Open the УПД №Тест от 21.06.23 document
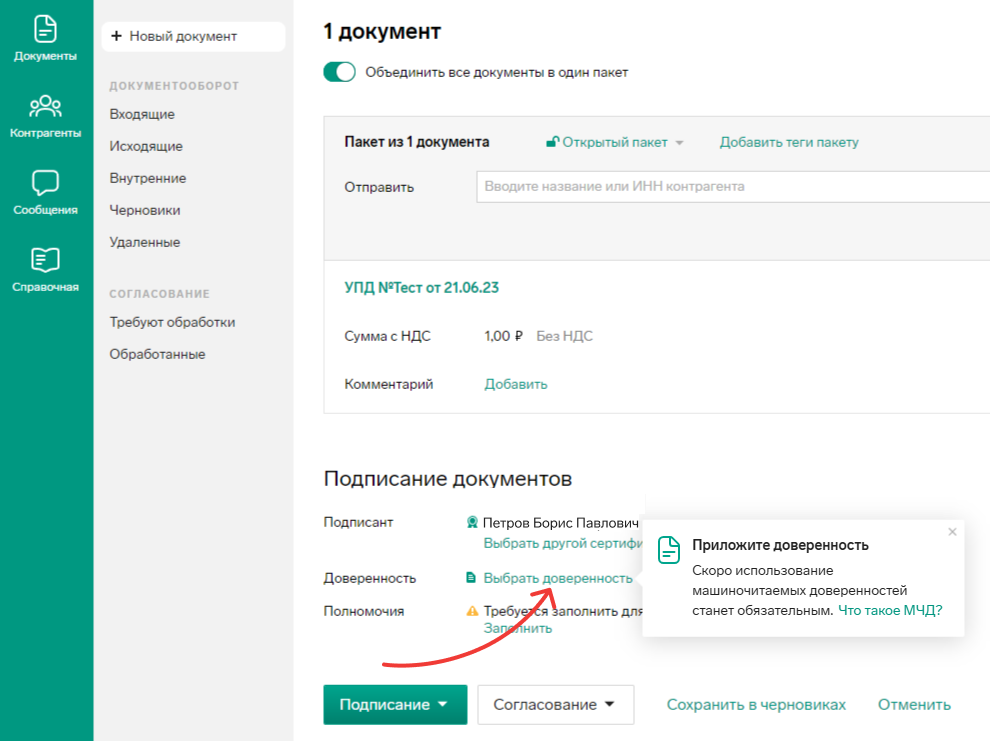990x741 pixels. coord(421,287)
